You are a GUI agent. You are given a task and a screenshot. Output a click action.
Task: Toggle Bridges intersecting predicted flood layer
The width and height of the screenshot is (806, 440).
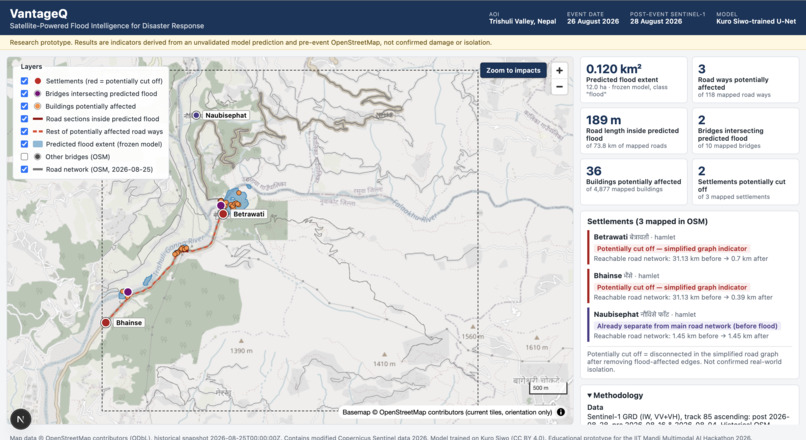pyautogui.click(x=24, y=94)
